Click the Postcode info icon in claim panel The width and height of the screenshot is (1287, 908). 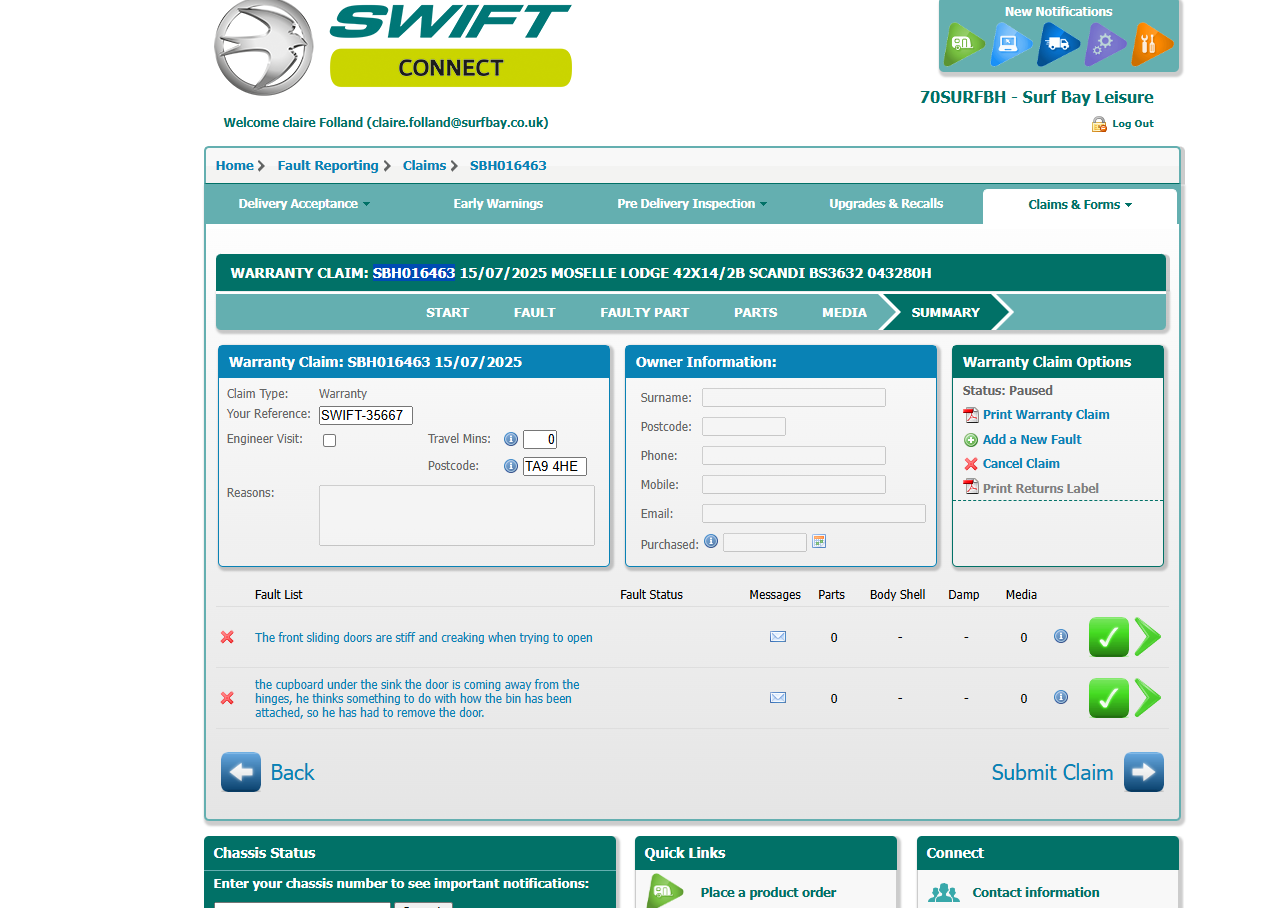[511, 466]
